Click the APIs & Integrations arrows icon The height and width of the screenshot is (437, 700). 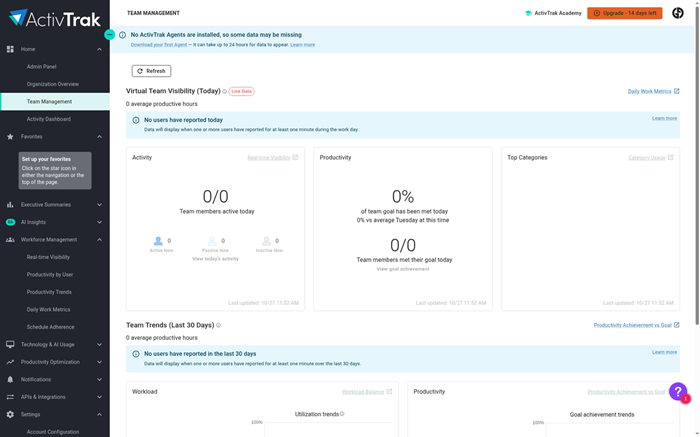pos(10,397)
